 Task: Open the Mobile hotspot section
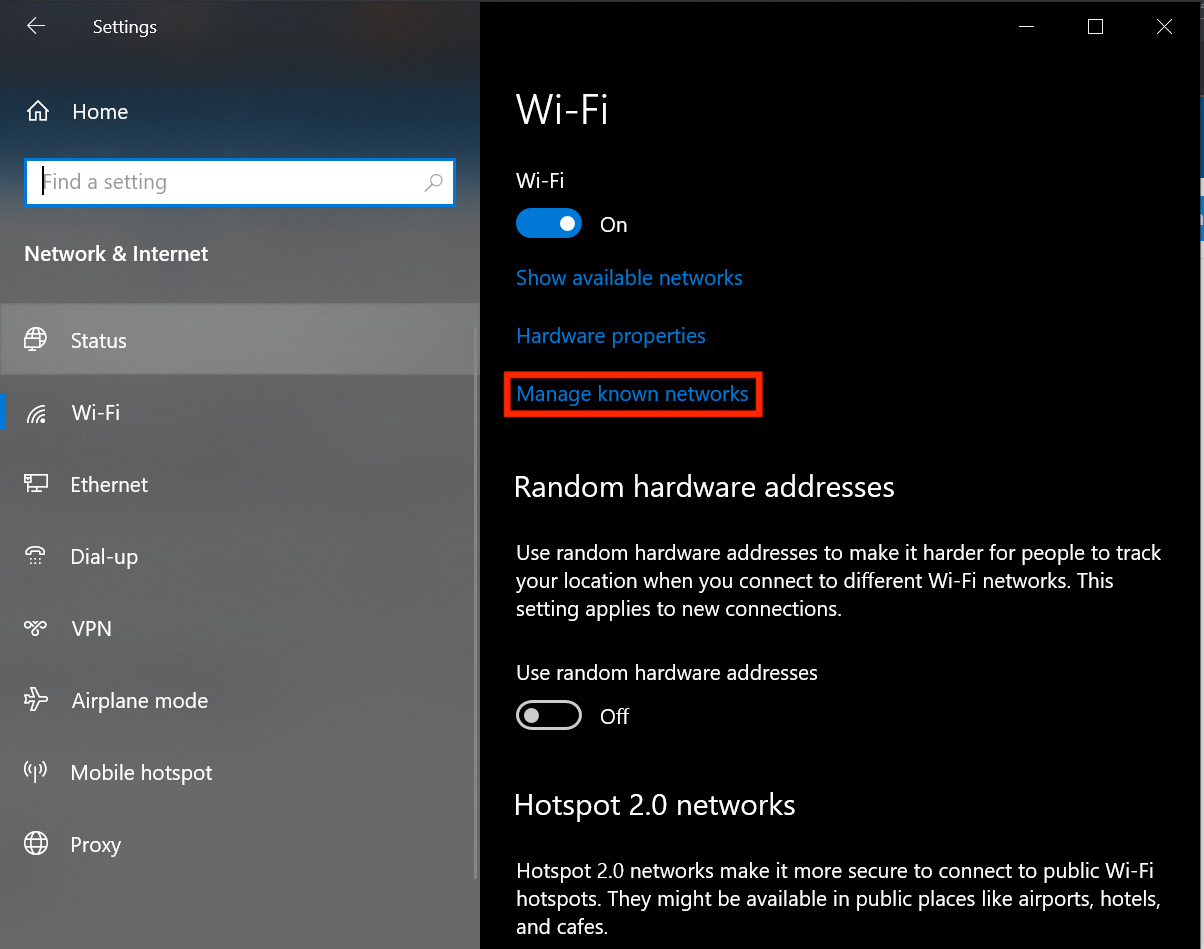point(240,773)
